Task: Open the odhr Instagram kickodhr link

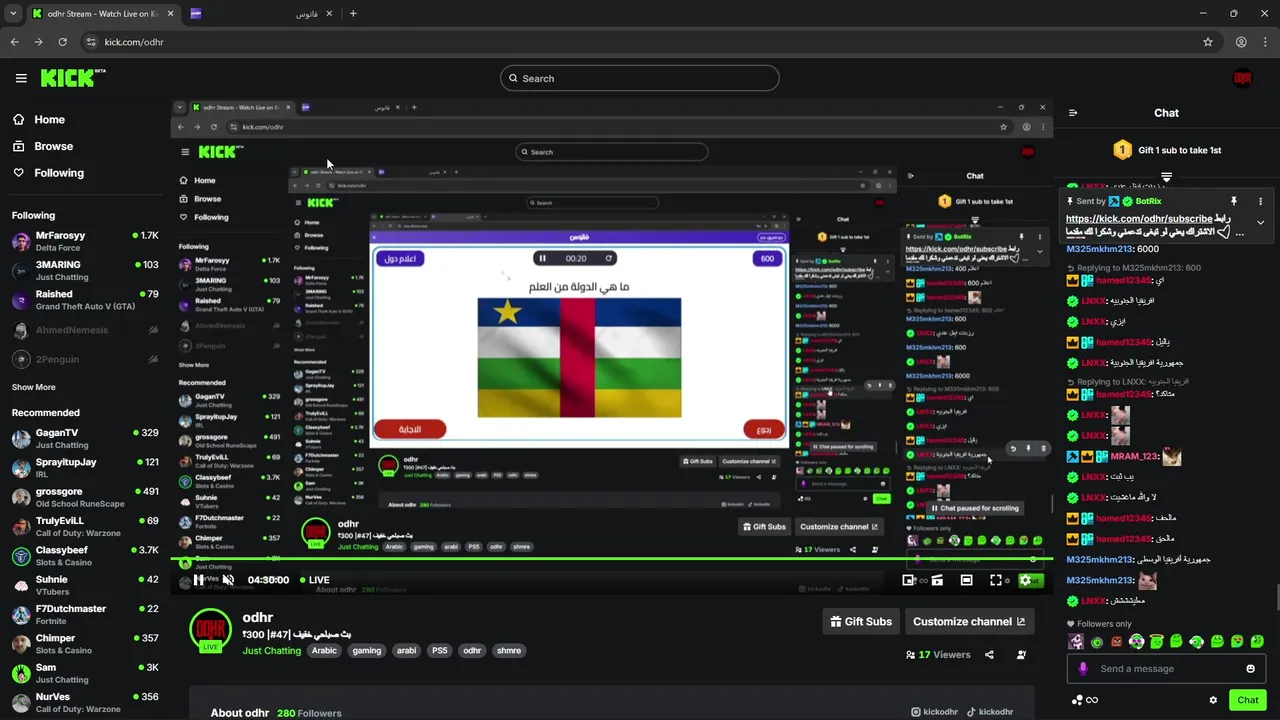Action: click(934, 712)
